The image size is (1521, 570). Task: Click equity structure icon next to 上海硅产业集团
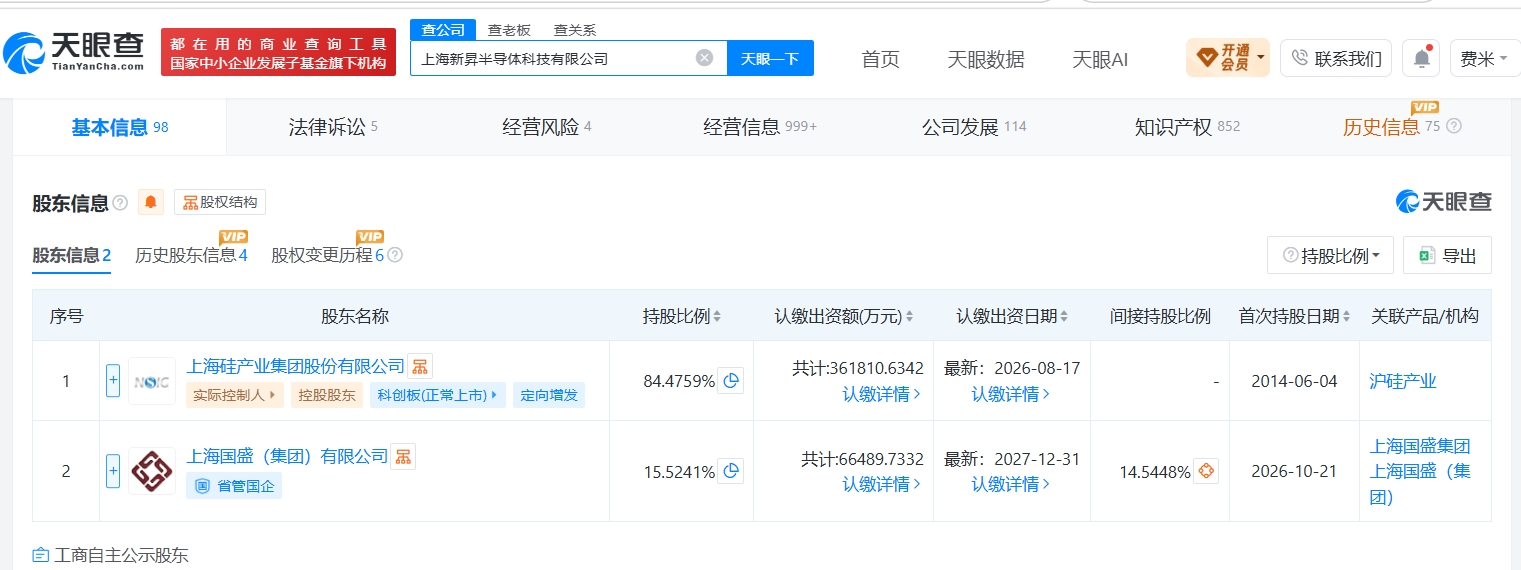pyautogui.click(x=420, y=366)
